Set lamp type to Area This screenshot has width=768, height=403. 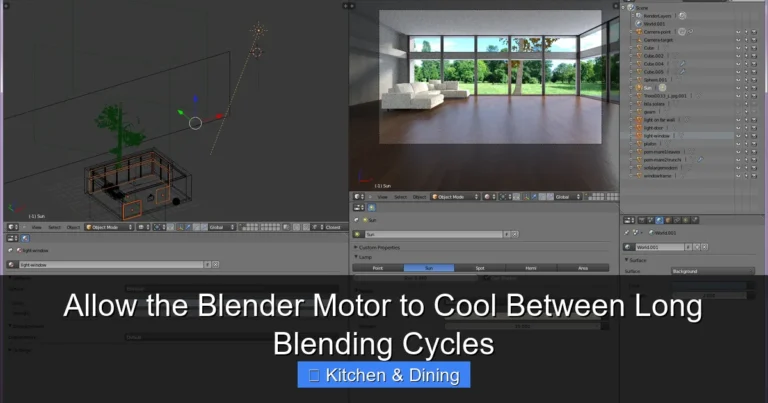tap(583, 268)
